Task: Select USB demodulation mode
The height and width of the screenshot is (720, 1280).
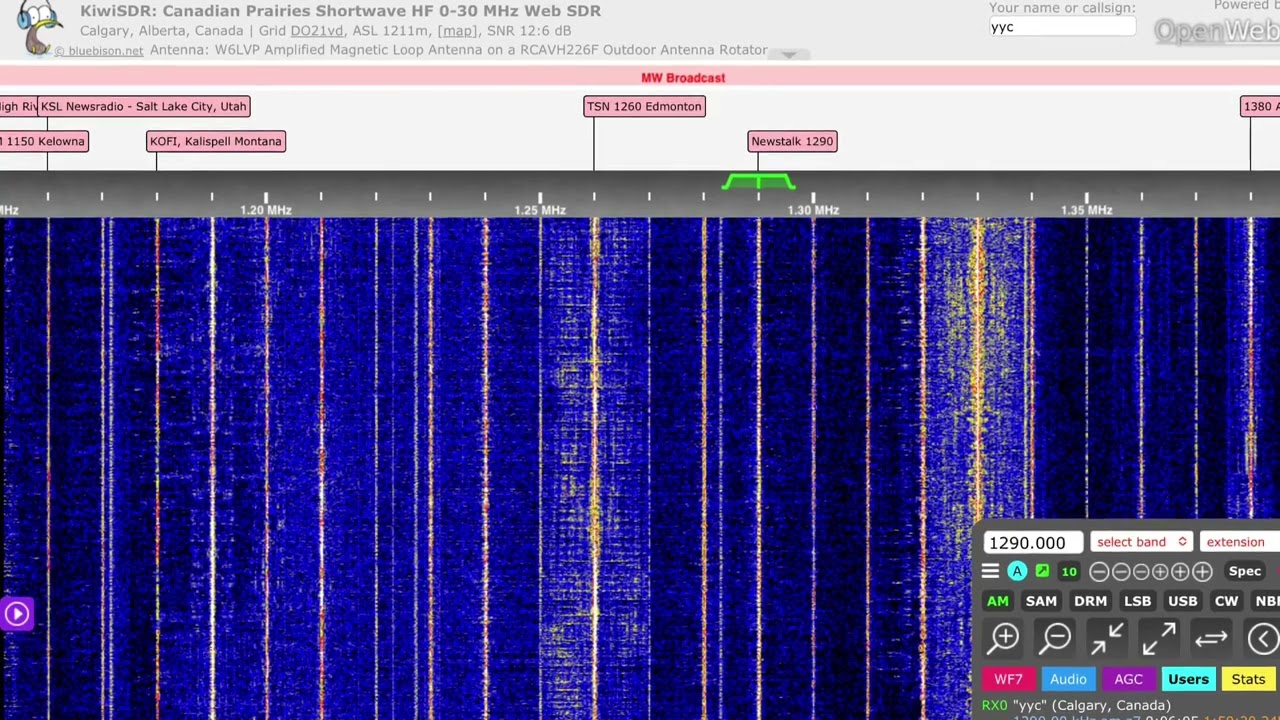Action: (x=1183, y=601)
